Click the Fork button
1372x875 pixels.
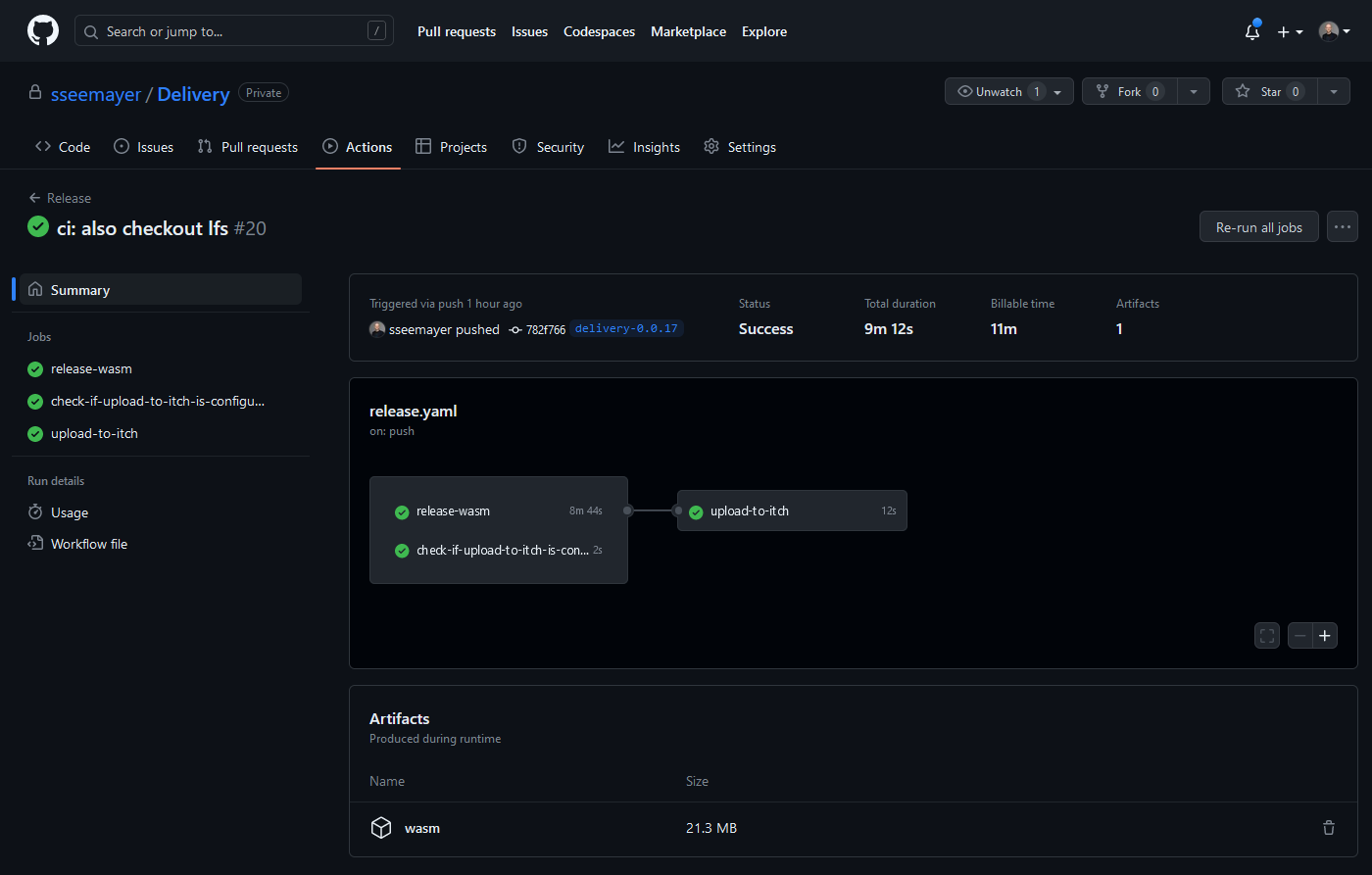pos(1129,91)
